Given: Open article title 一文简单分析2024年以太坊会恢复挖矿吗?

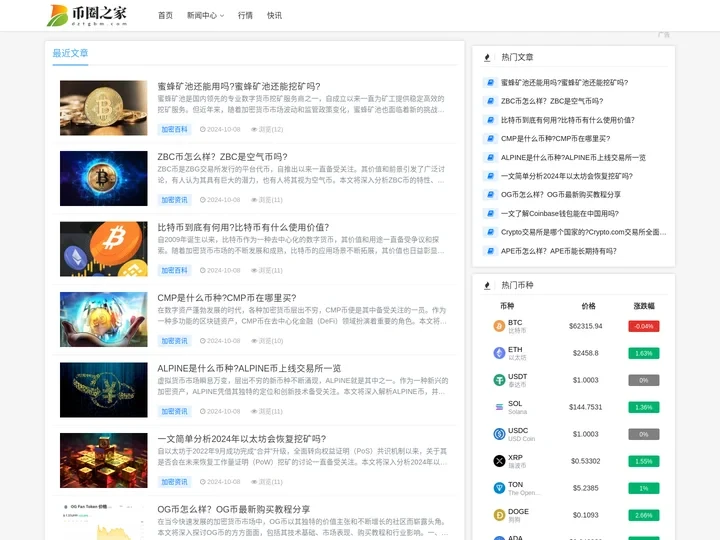Looking at the screenshot, I should click(x=242, y=439).
